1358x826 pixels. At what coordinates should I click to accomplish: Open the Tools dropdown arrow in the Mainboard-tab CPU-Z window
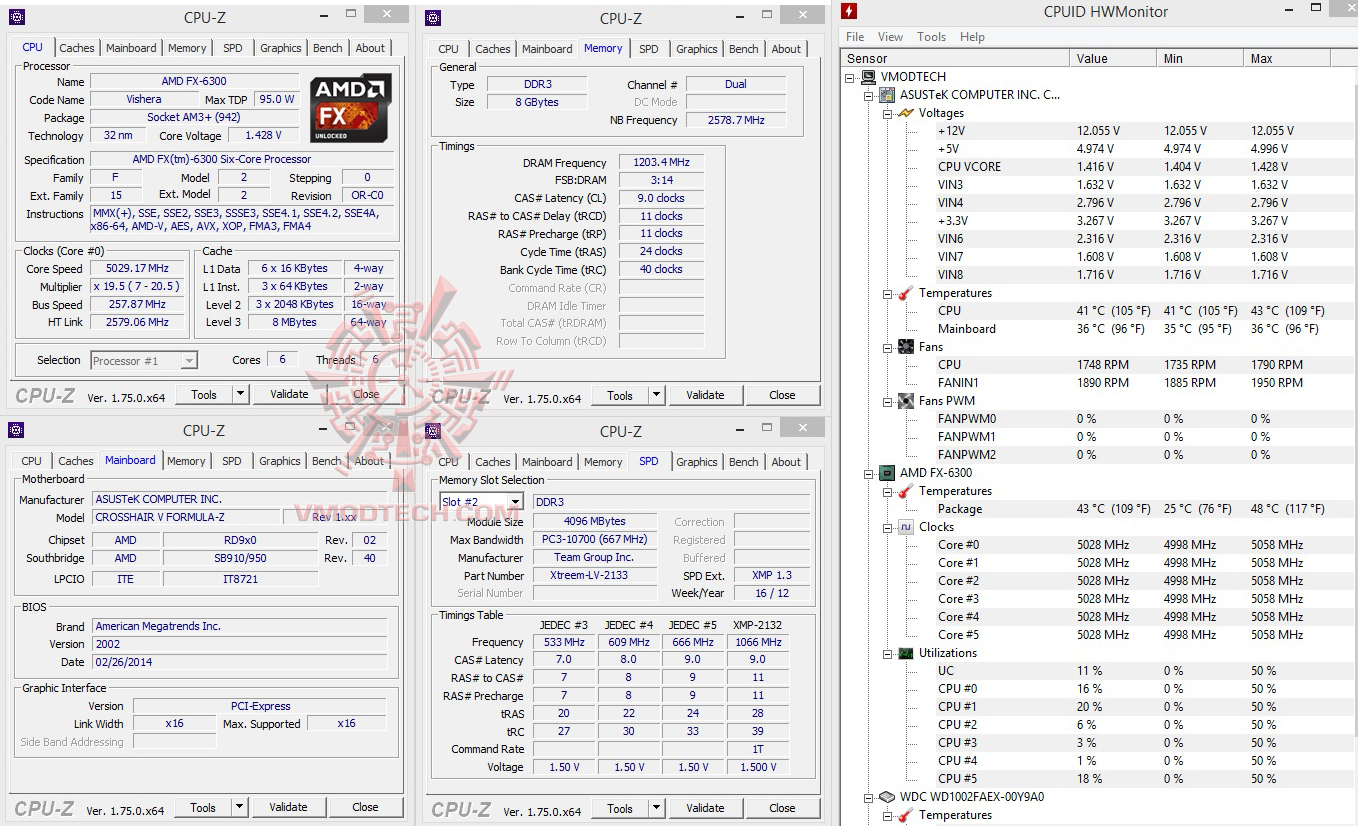tap(239, 807)
